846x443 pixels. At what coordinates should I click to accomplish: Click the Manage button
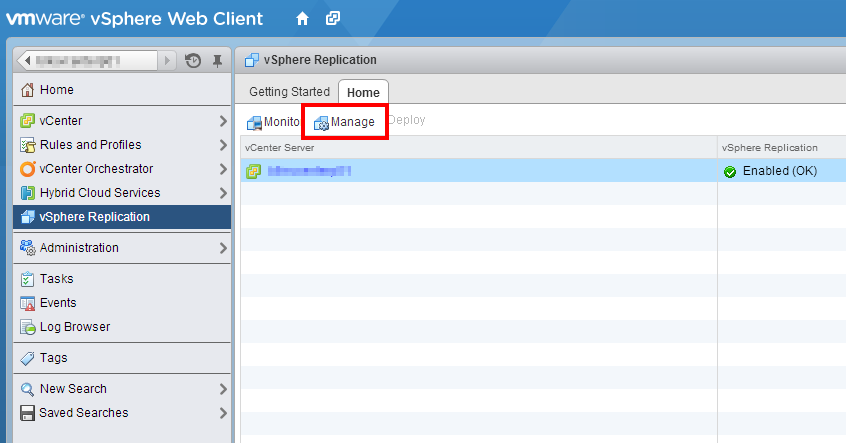coord(344,122)
